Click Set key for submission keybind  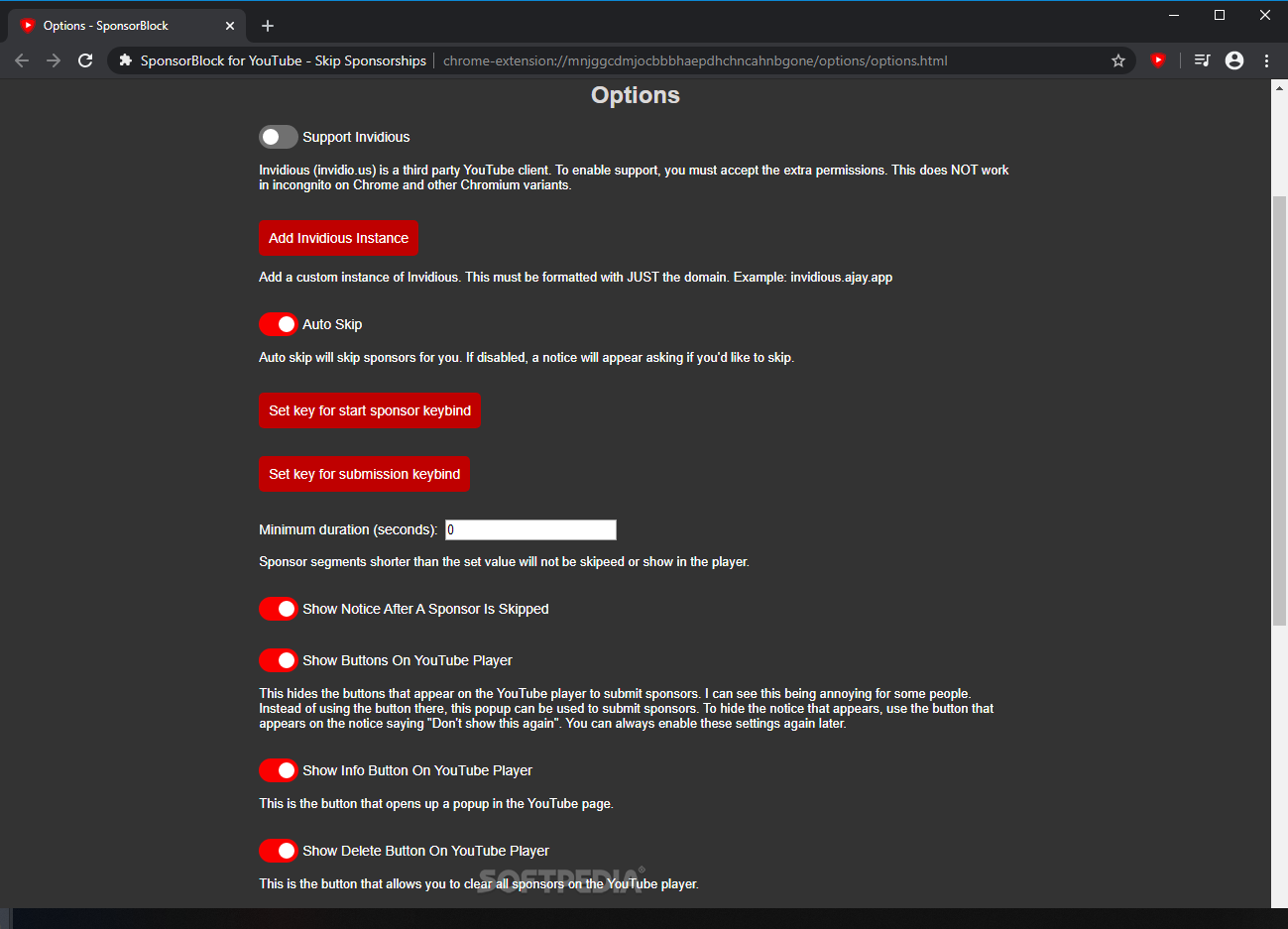pos(365,474)
